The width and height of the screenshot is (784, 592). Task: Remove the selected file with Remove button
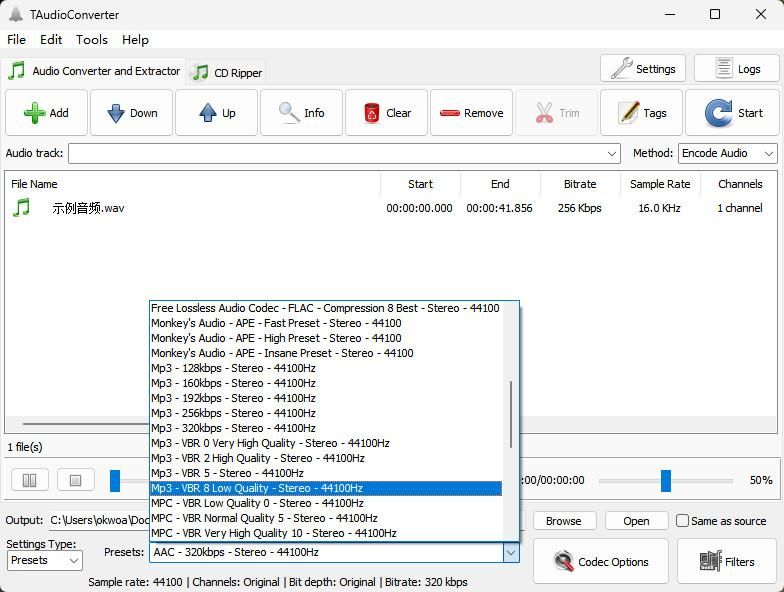point(472,113)
